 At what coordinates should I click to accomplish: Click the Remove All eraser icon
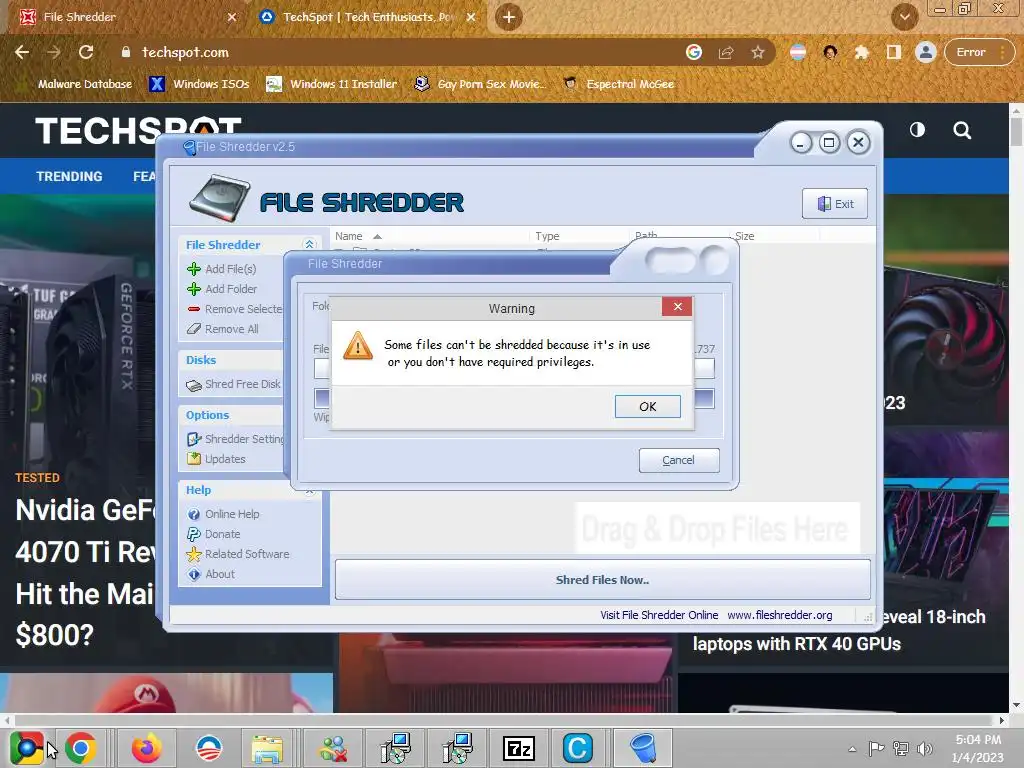[x=194, y=329]
